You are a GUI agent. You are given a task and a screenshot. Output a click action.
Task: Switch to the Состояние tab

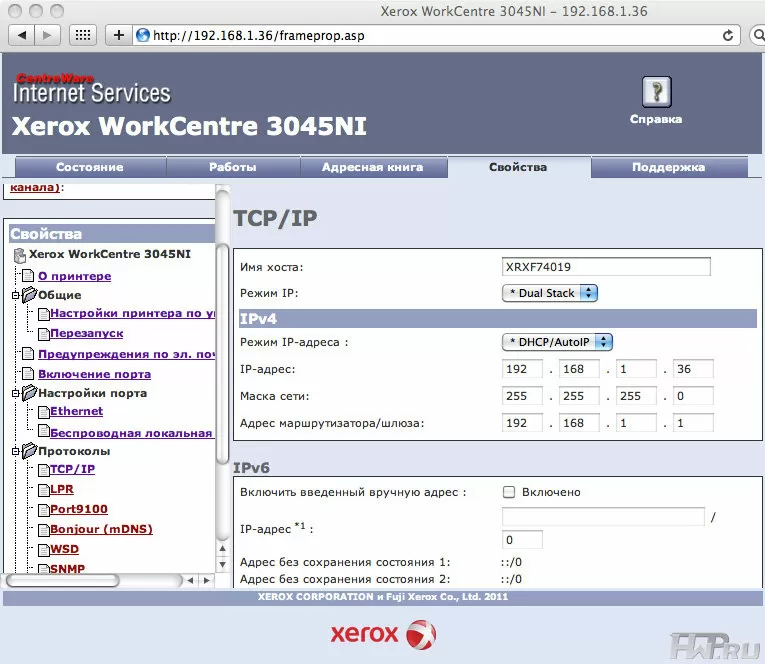pos(90,167)
